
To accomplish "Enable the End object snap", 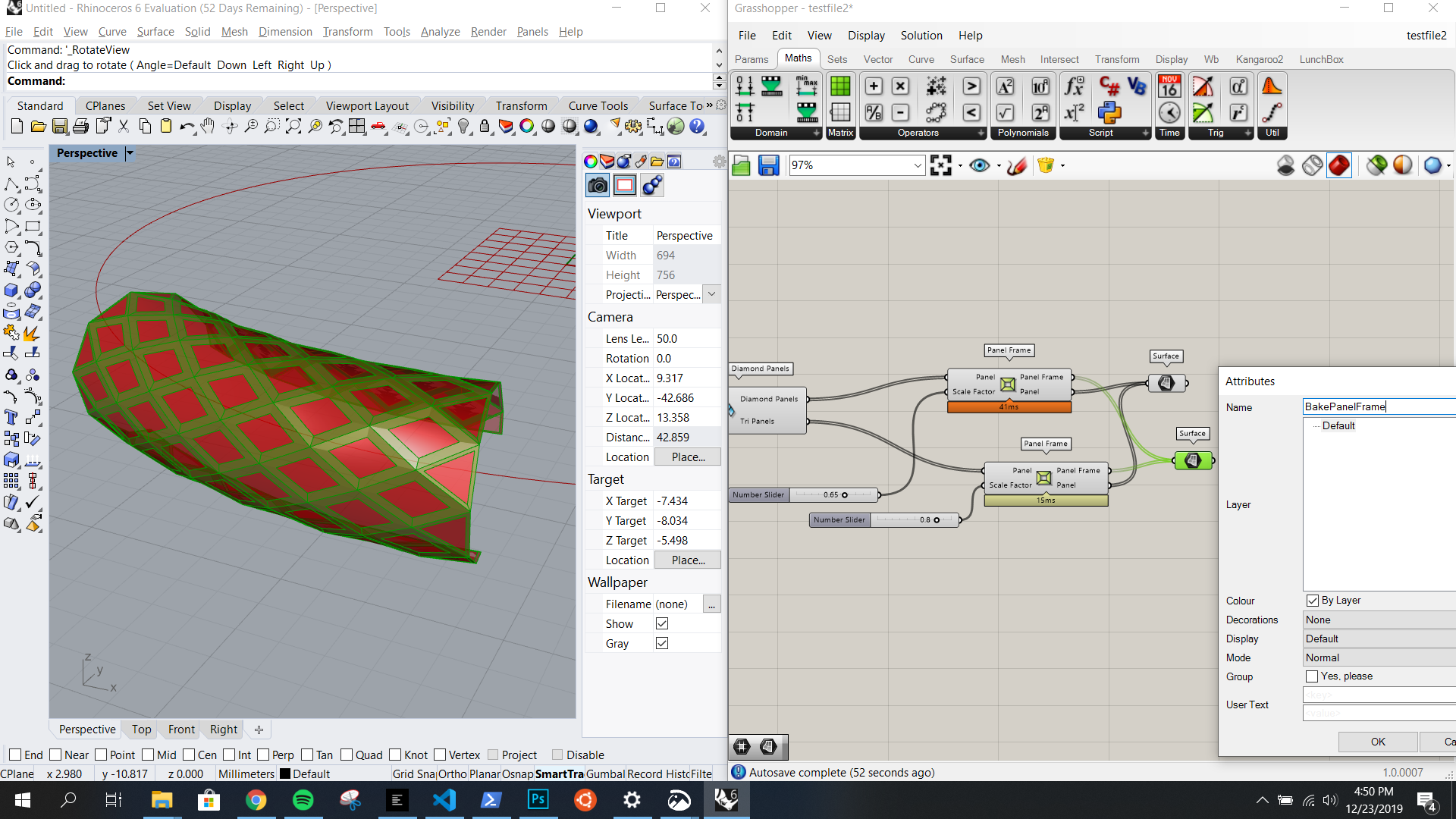I will (14, 755).
